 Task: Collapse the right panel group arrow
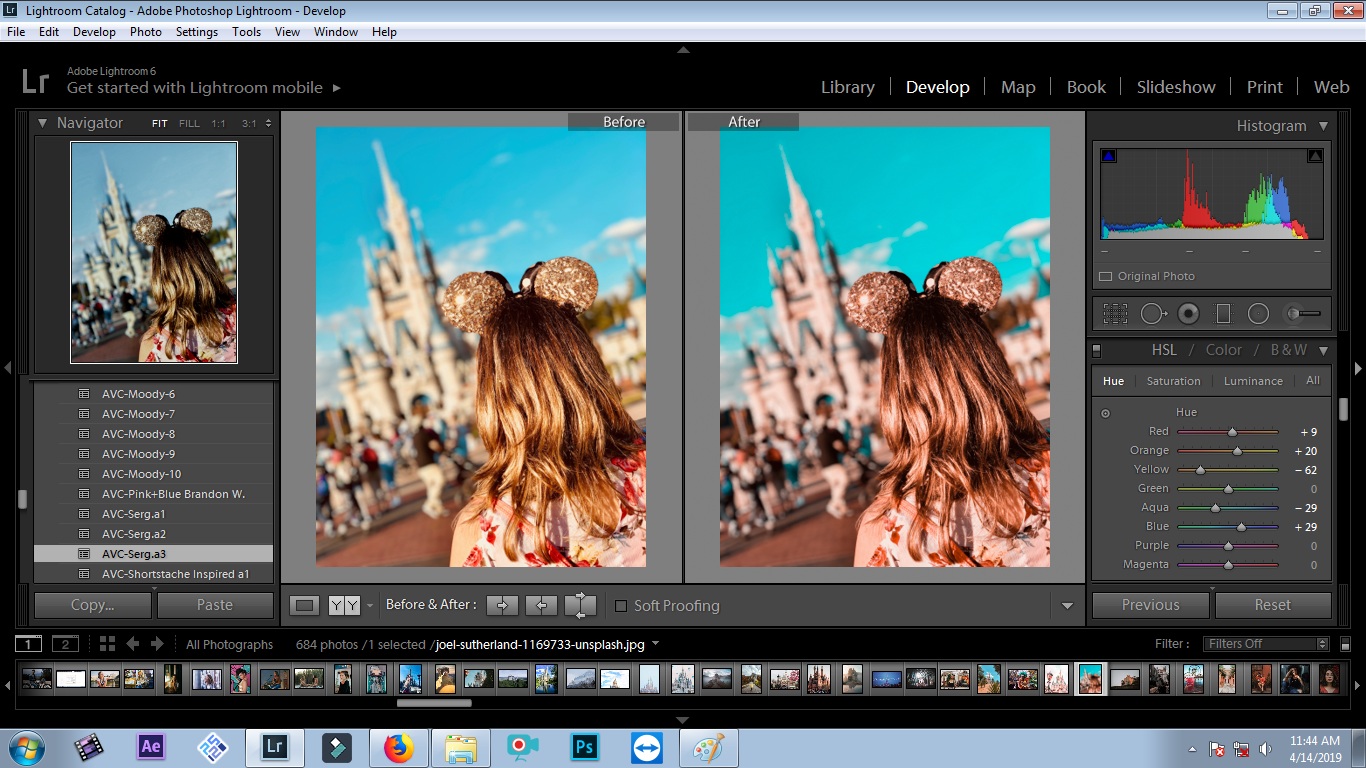click(1358, 368)
